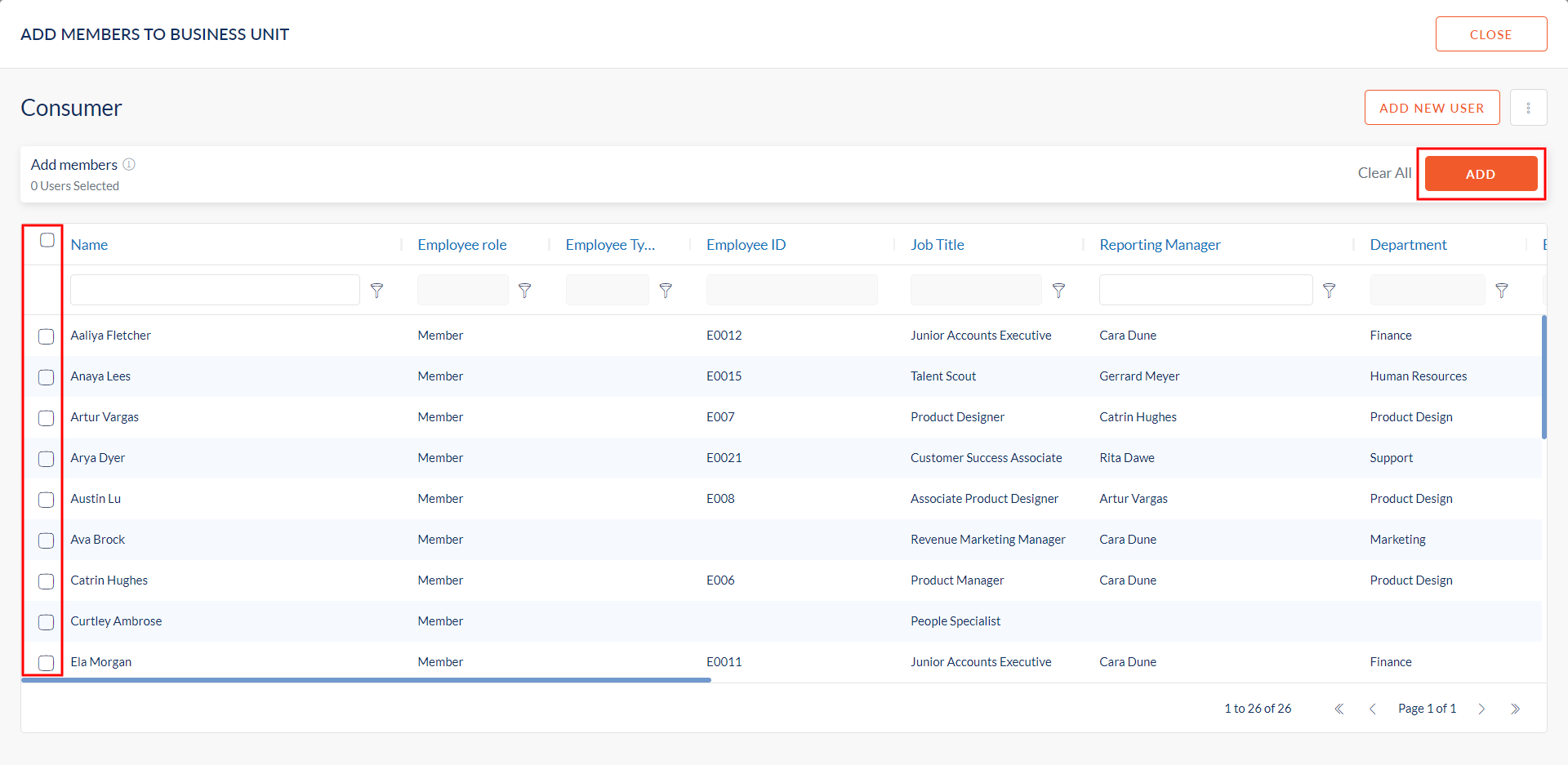This screenshot has height=765, width=1568.
Task: Select the Anaya Lees checkbox
Action: 46,377
